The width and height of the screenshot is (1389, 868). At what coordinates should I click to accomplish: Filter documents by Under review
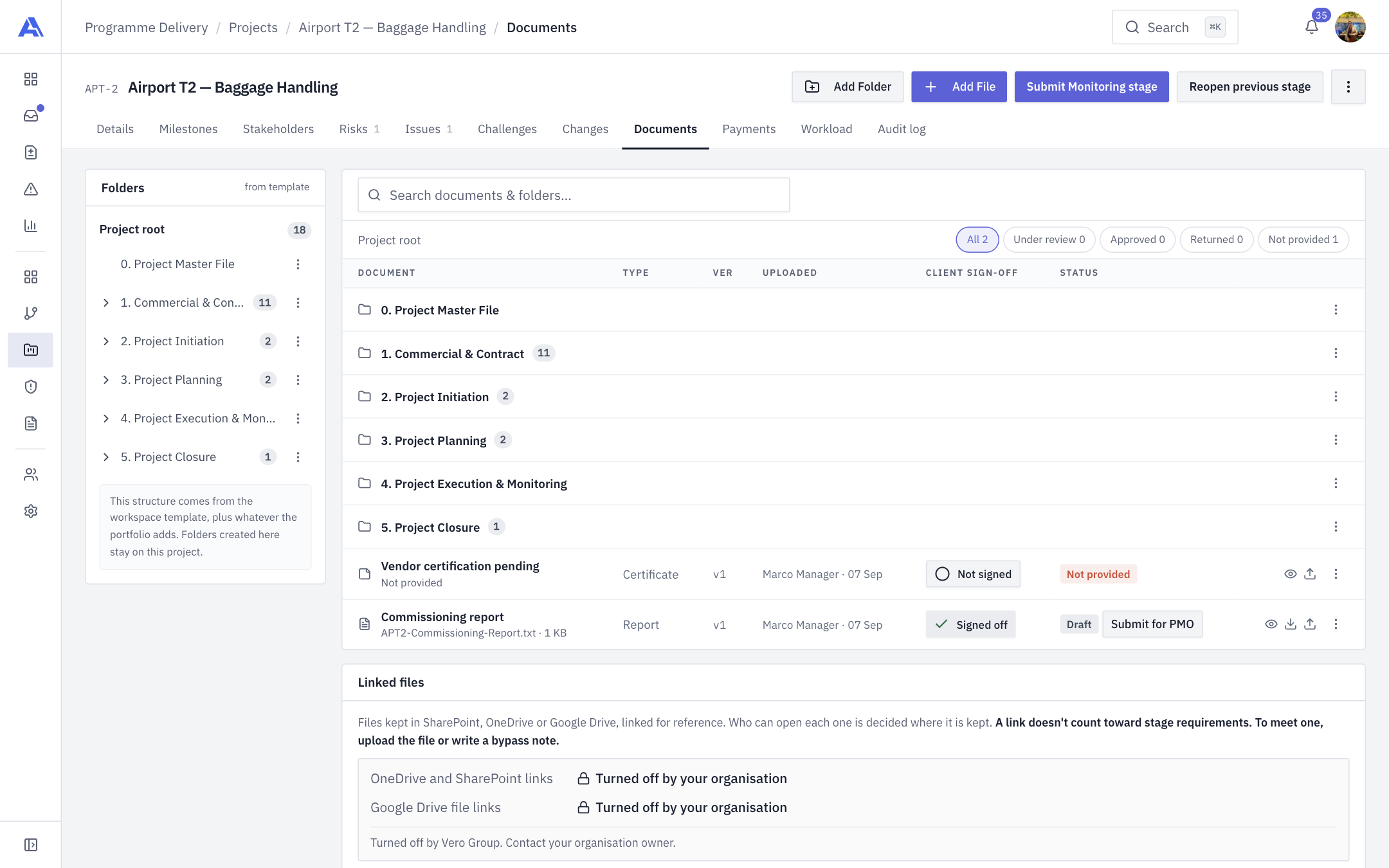point(1049,240)
